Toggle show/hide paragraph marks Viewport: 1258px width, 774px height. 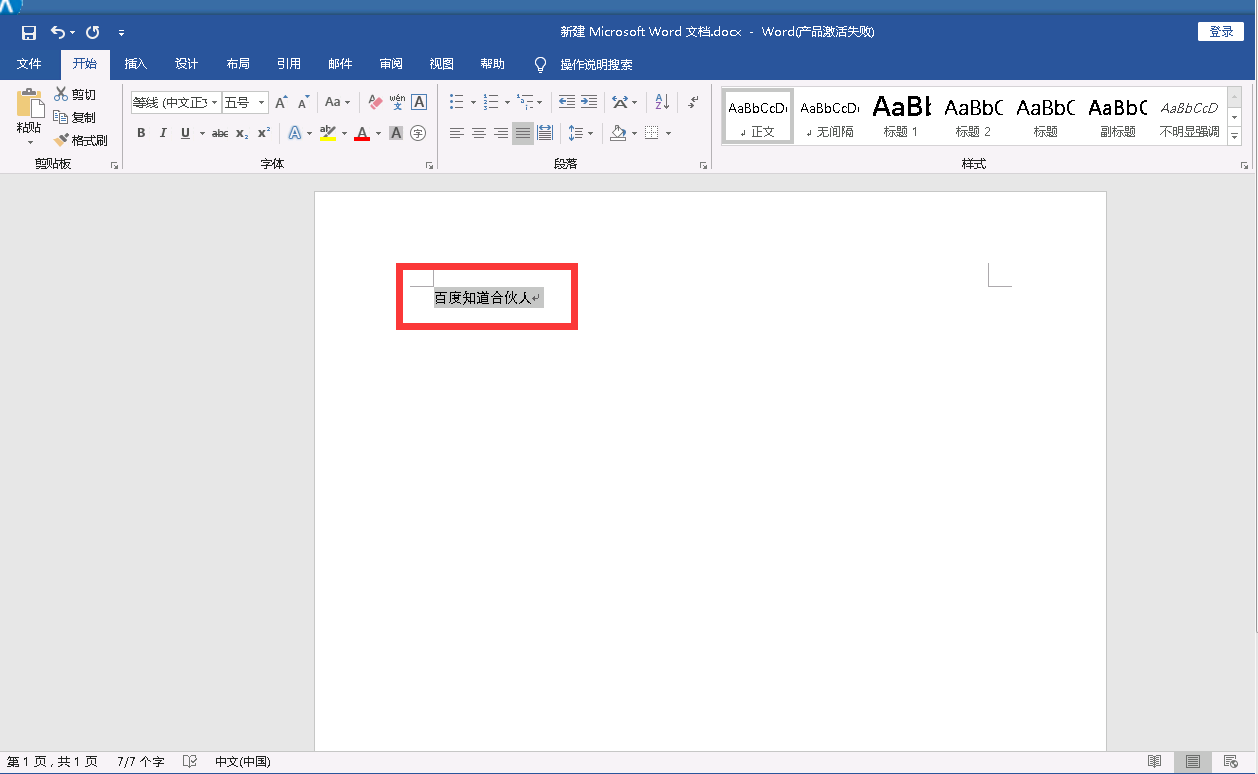tap(693, 102)
